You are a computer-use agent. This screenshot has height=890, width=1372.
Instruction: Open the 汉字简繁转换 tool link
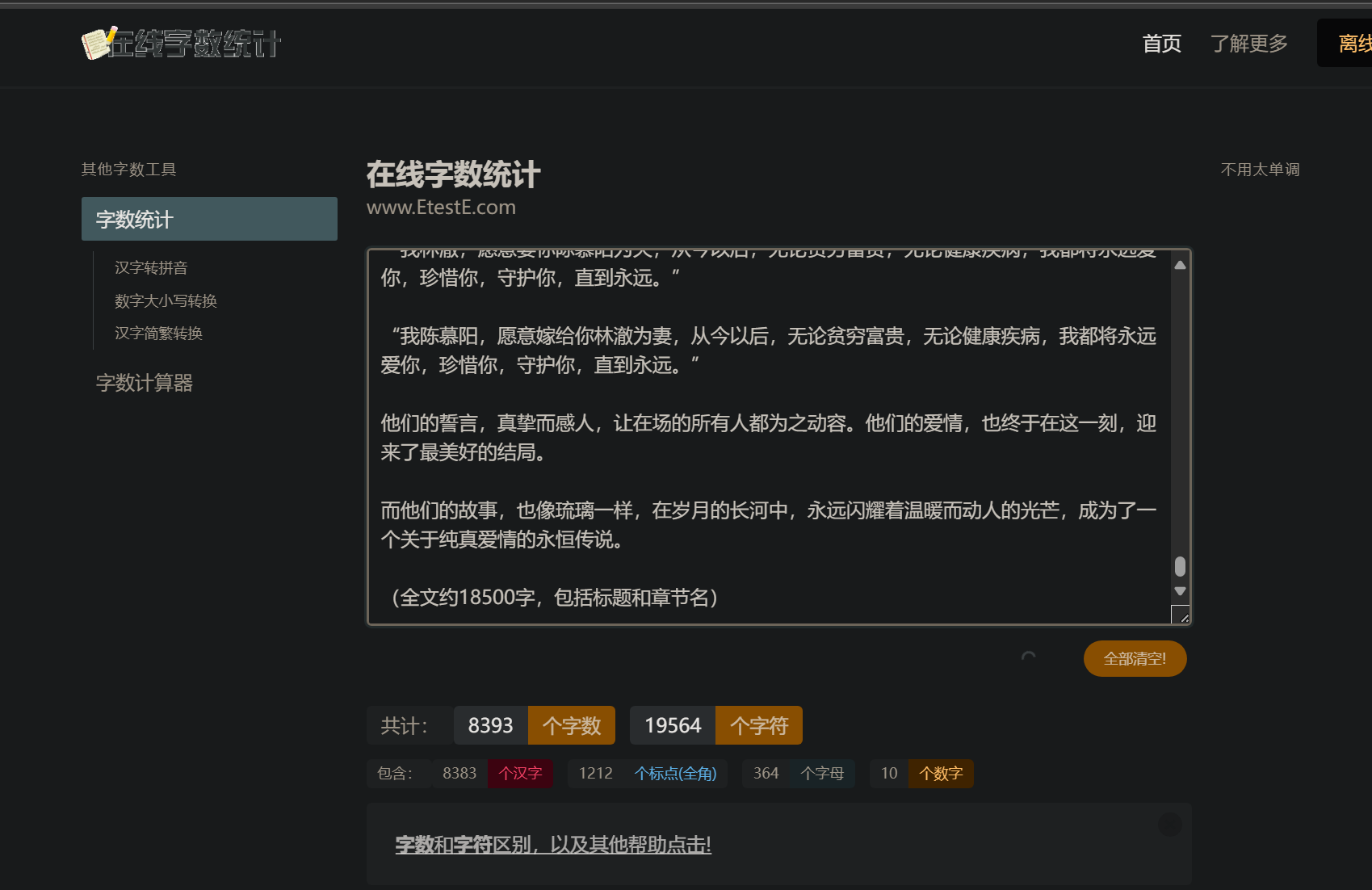158,333
